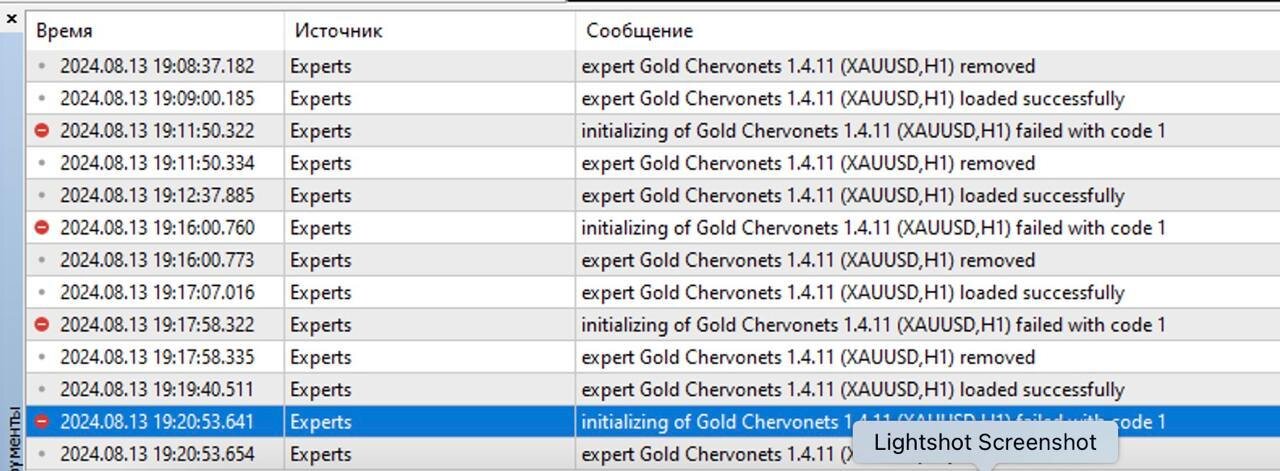Click the red error icon at 19:16:00.760

click(x=41, y=228)
